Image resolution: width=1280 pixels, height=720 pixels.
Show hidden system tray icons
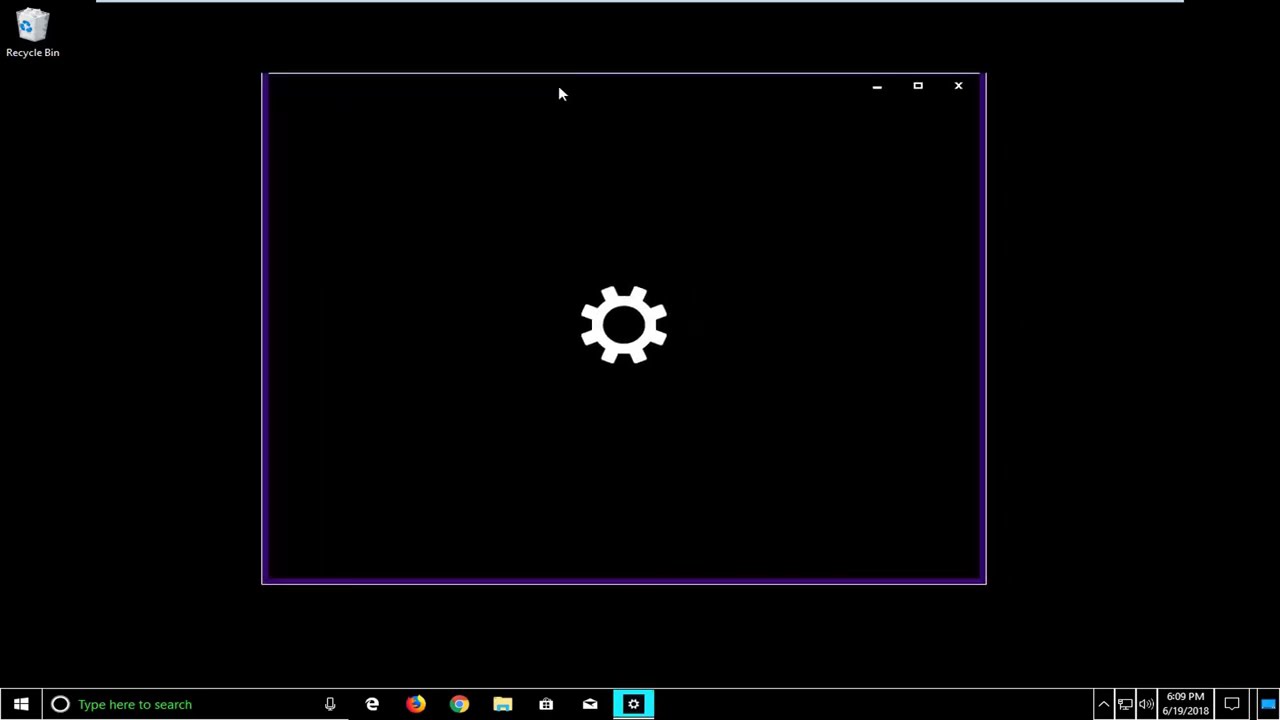click(1103, 704)
